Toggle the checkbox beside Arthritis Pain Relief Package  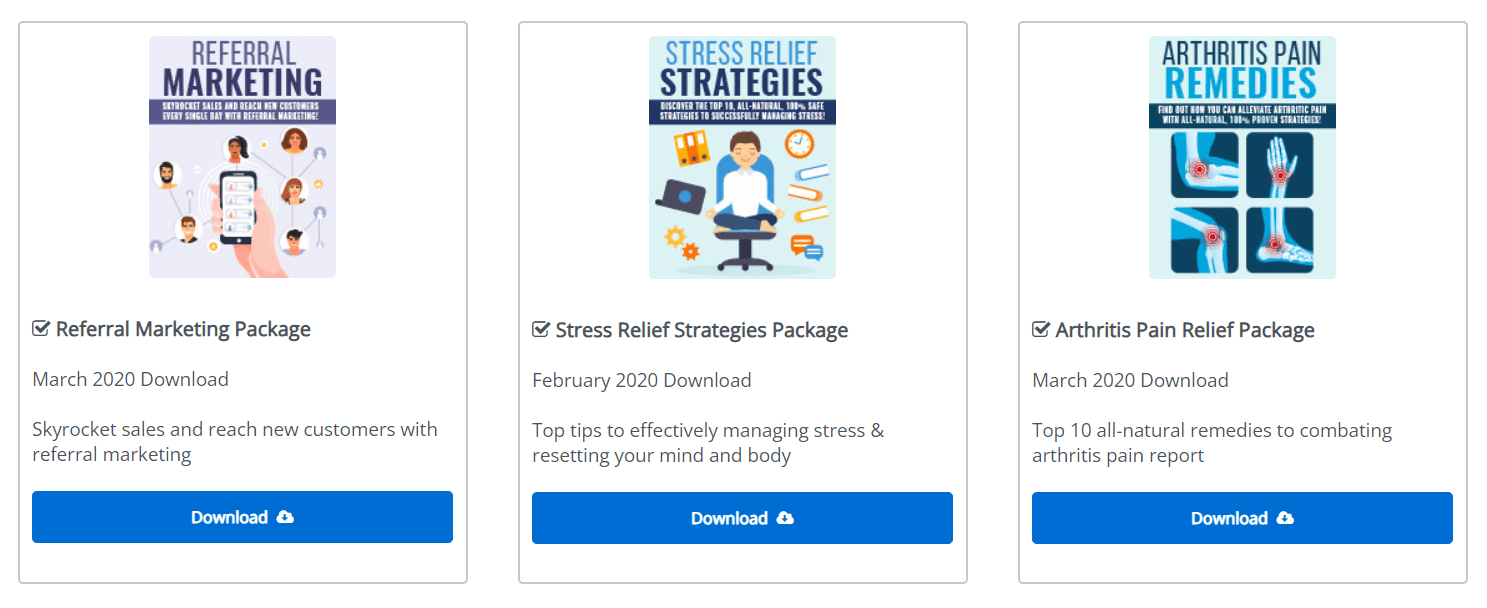pyautogui.click(x=1041, y=330)
